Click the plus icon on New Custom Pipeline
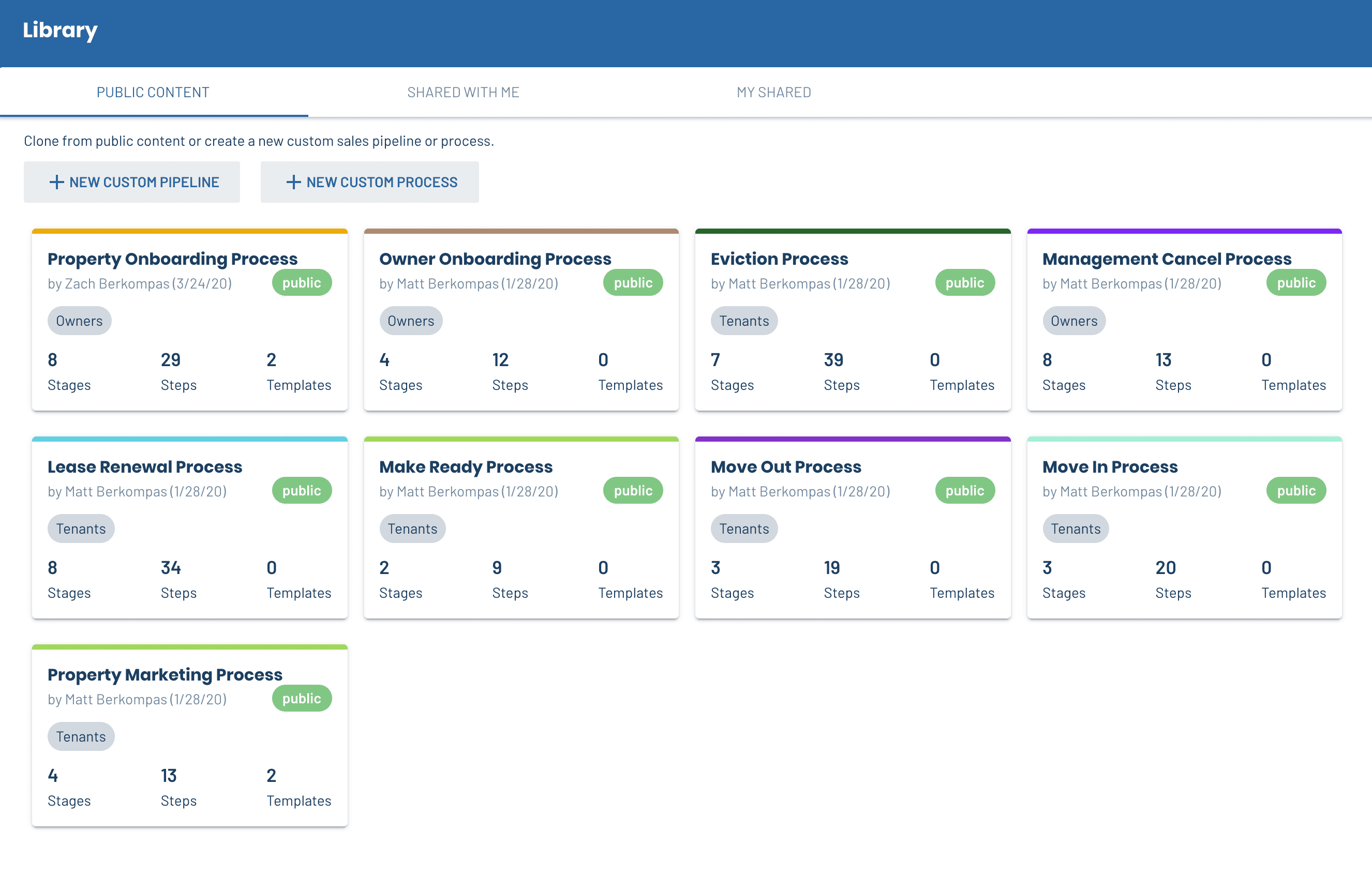The height and width of the screenshot is (875, 1372). (56, 182)
